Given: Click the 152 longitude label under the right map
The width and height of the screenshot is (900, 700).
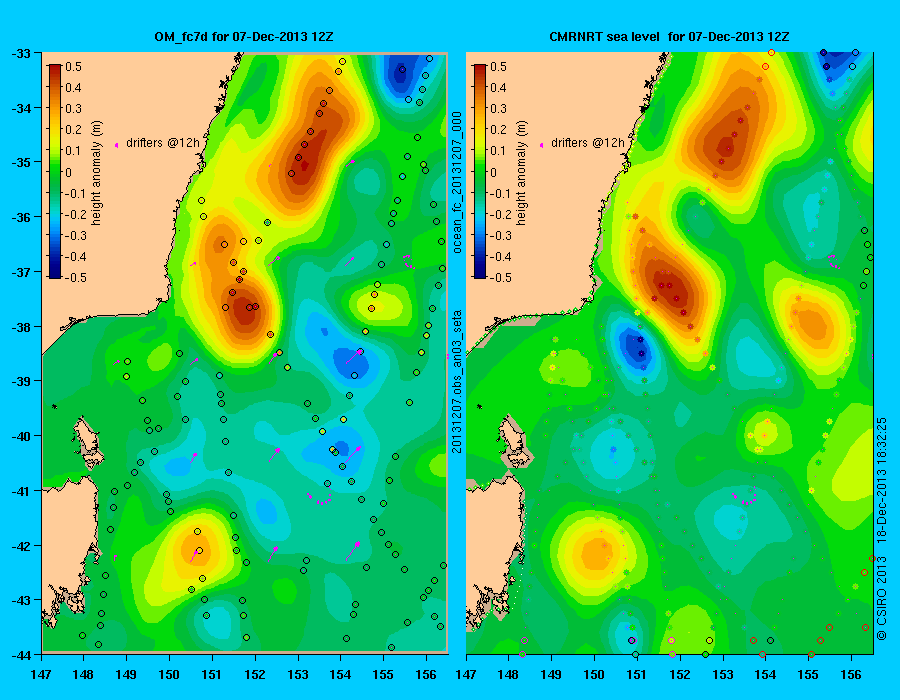Looking at the screenshot, I should click(x=680, y=675).
